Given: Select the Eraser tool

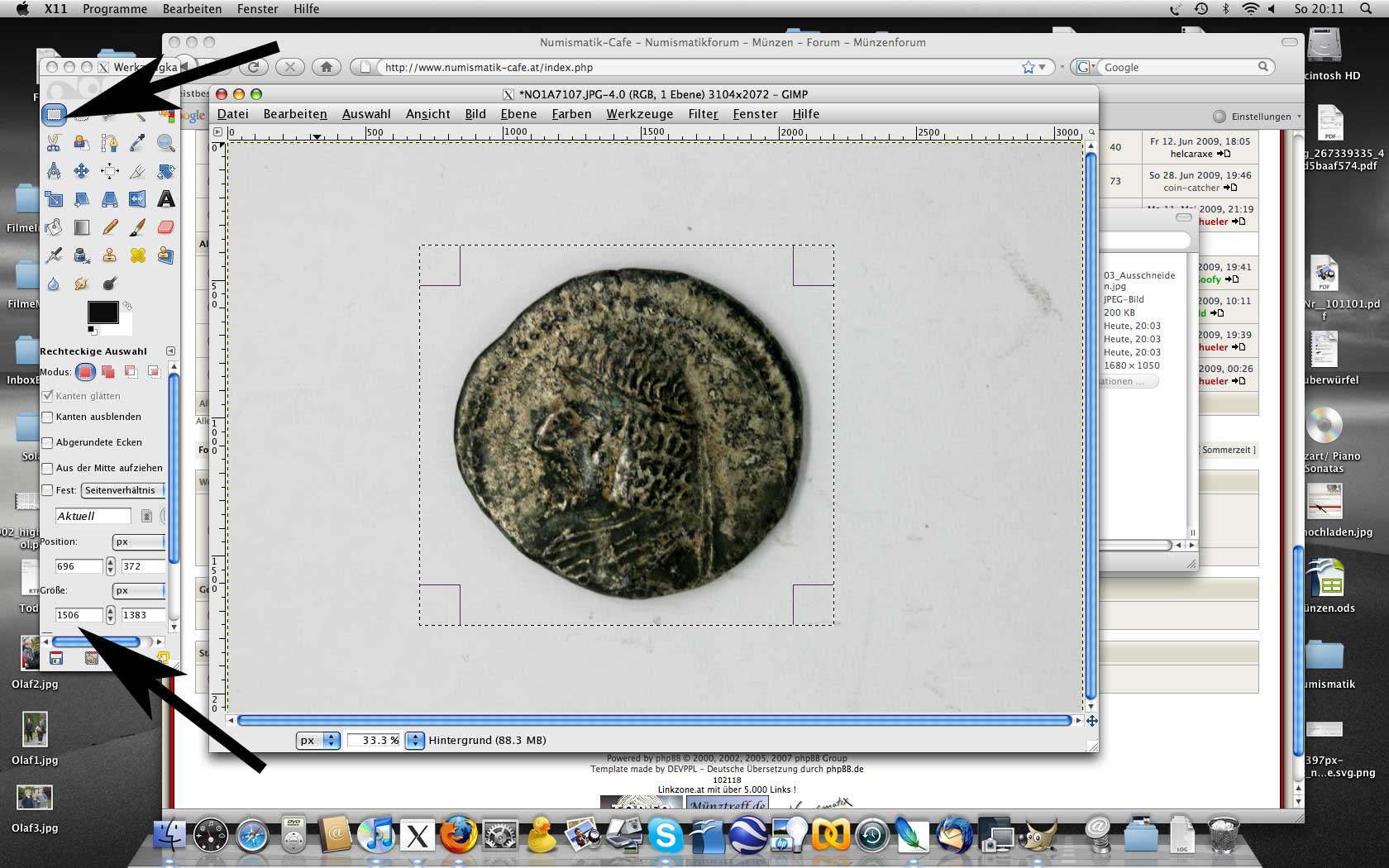Looking at the screenshot, I should pos(165,227).
